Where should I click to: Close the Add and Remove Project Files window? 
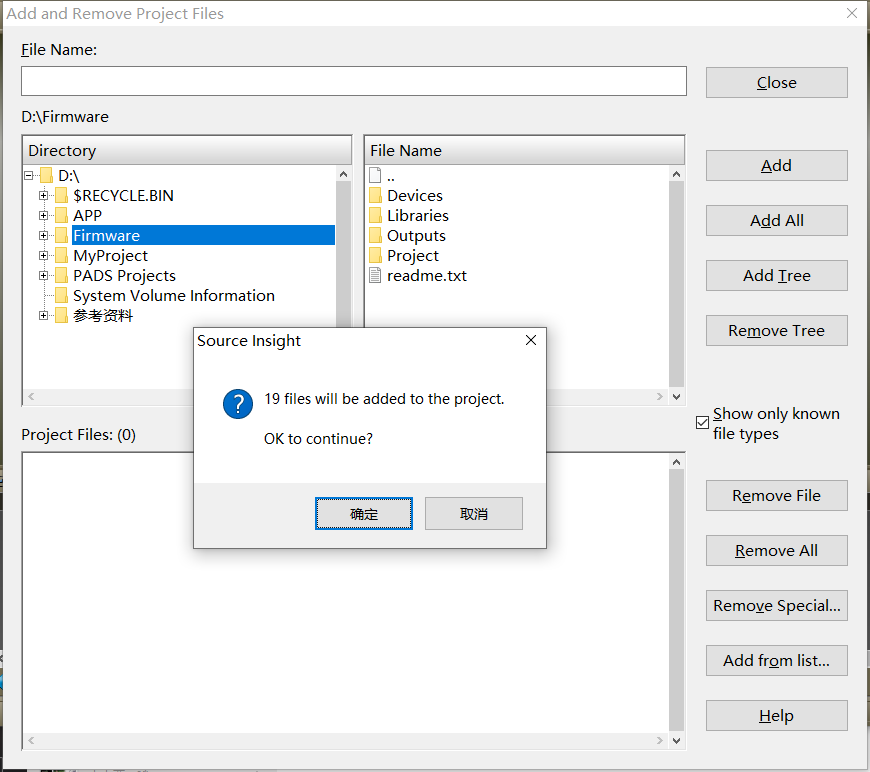click(x=852, y=13)
